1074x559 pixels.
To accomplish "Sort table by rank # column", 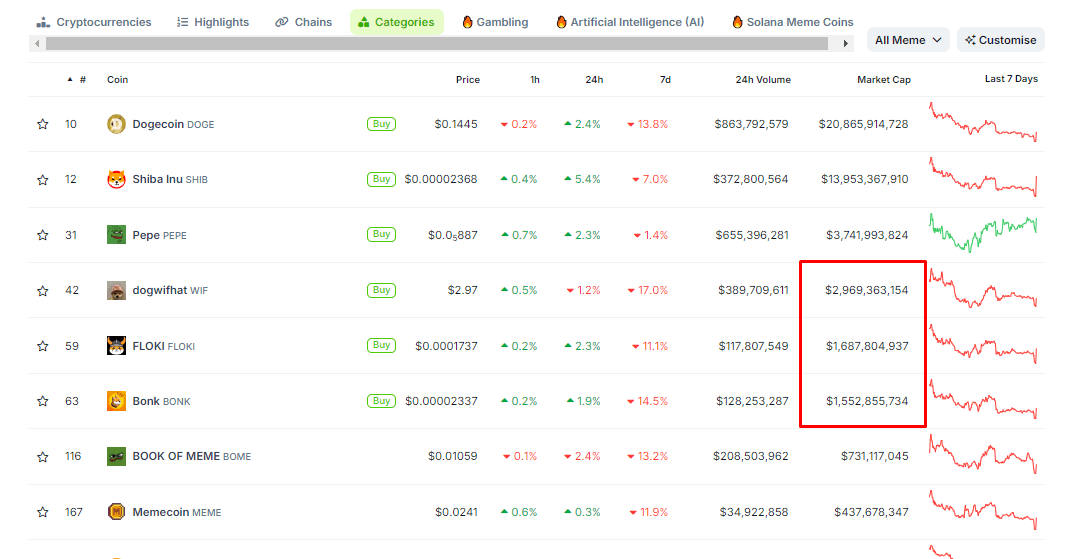I will click(x=77, y=79).
